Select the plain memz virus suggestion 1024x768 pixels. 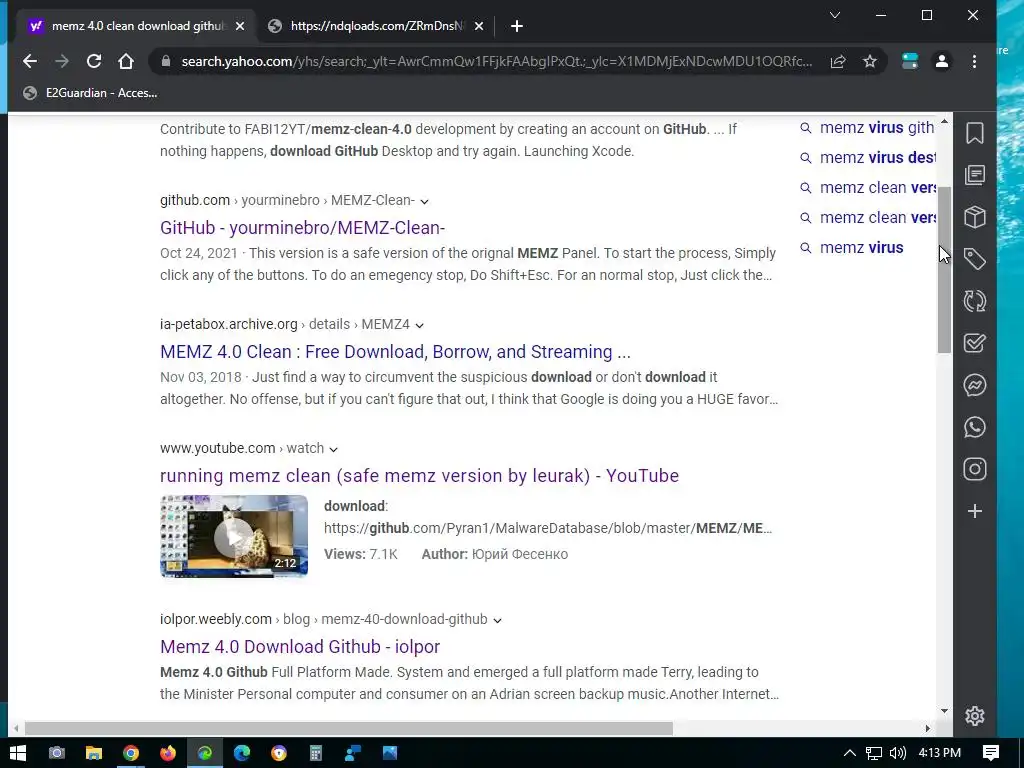pos(852,248)
